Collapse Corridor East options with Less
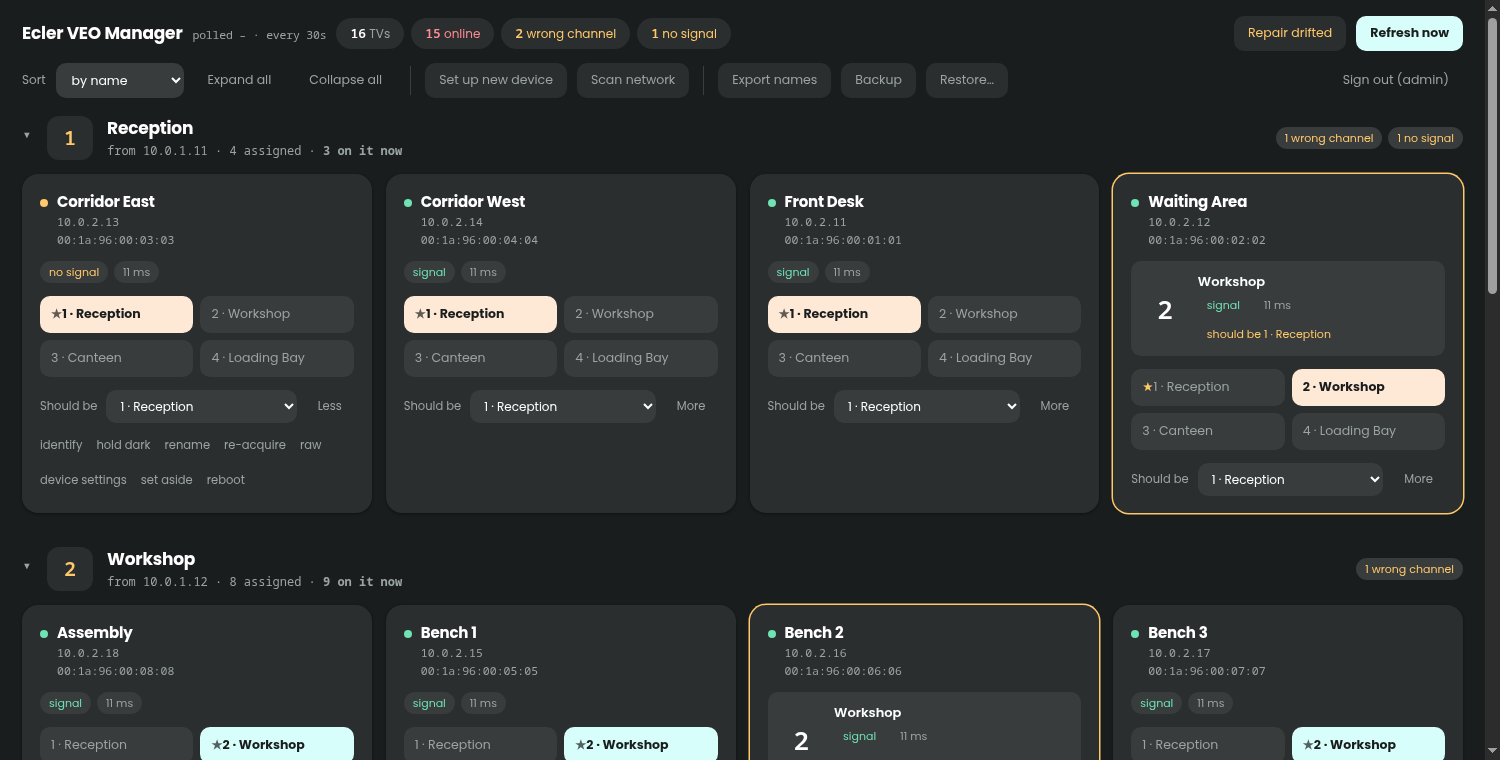 [x=330, y=406]
